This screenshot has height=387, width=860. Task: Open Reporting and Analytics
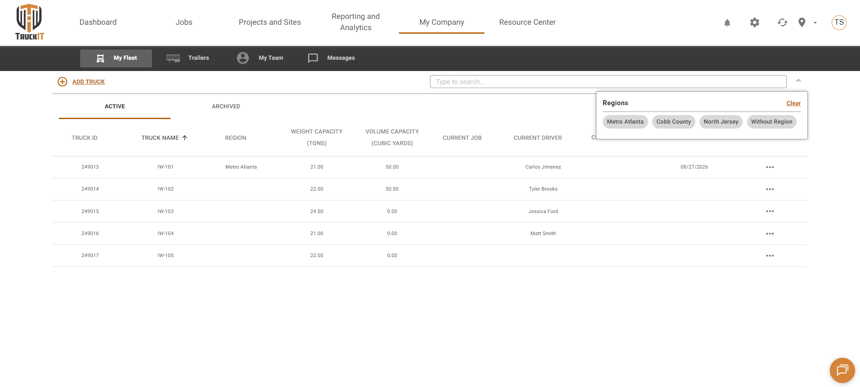coord(355,22)
